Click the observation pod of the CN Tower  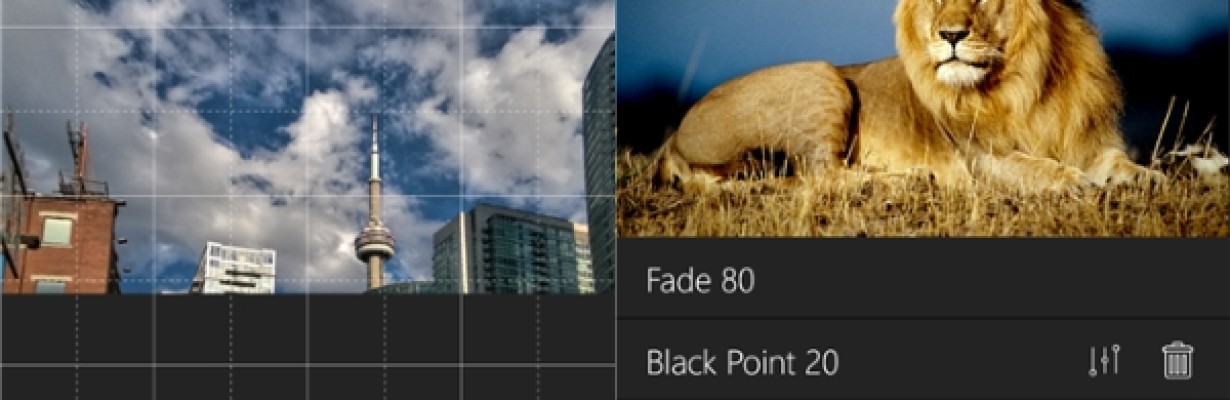(375, 242)
